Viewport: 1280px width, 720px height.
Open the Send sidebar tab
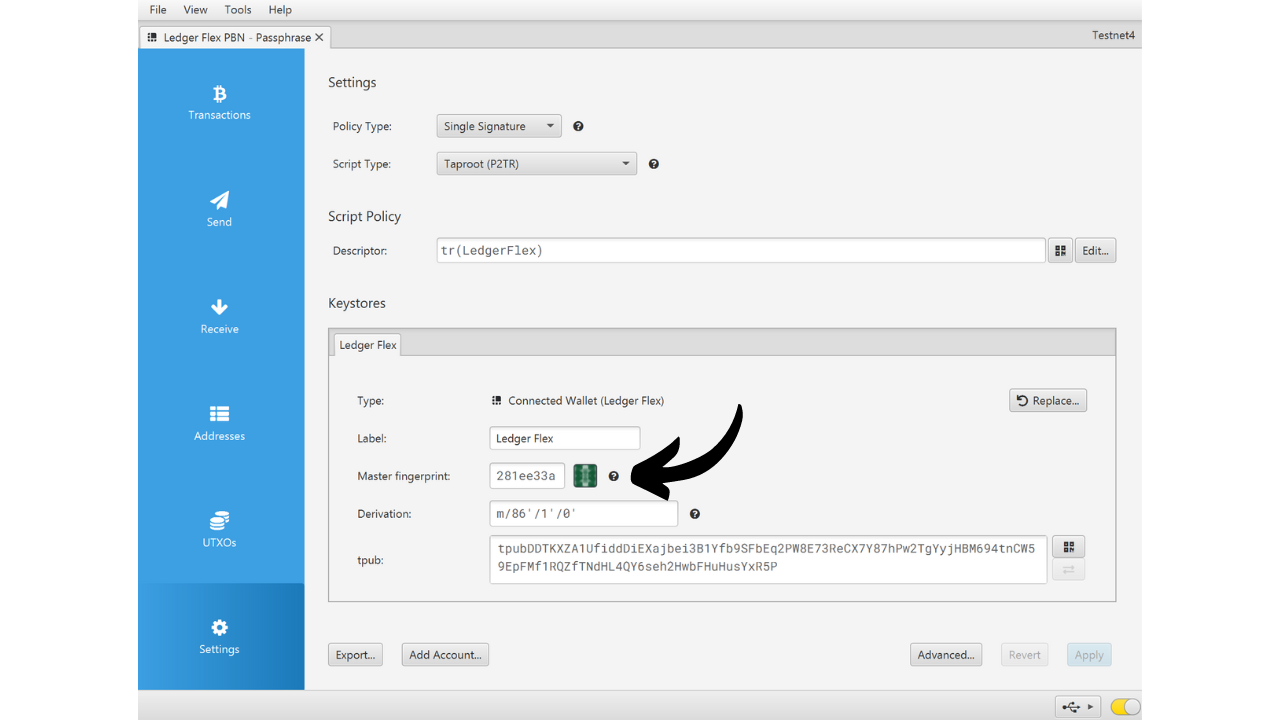tap(220, 210)
